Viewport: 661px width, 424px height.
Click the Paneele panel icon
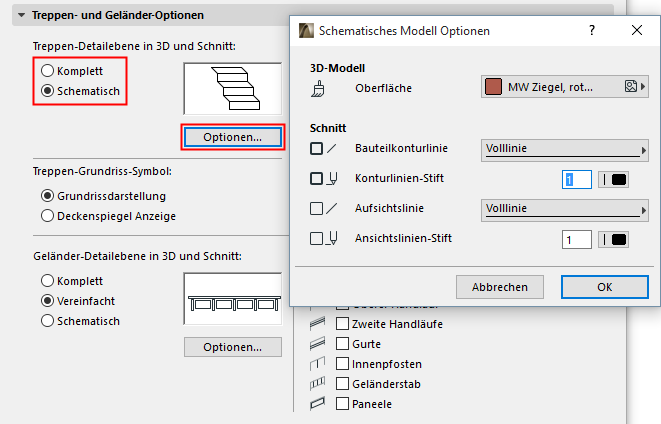tap(319, 404)
